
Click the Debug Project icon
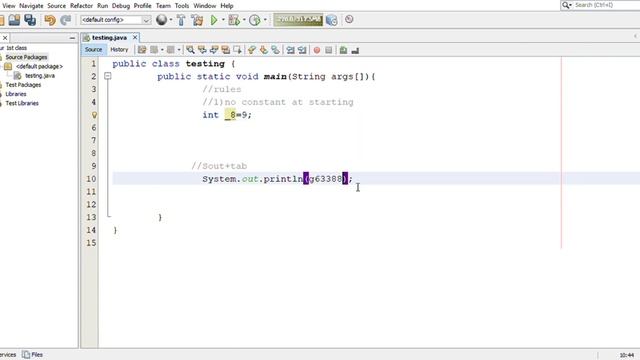coord(234,20)
